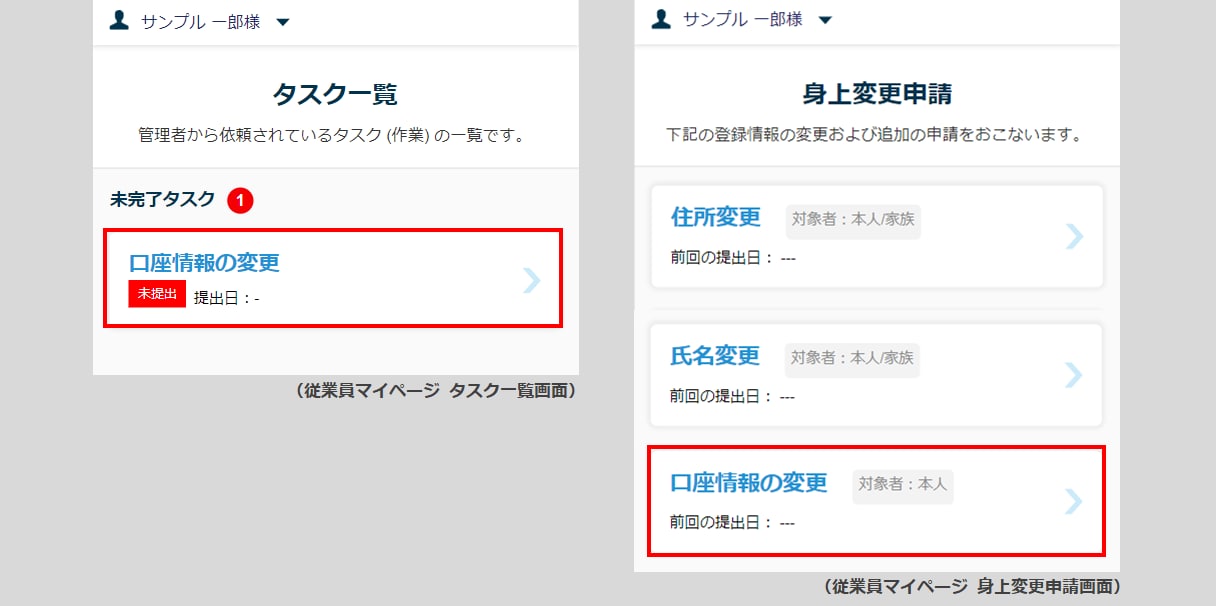Click the arrow chevron on 氏名変更 card
This screenshot has height=606, width=1216.
point(1074,375)
